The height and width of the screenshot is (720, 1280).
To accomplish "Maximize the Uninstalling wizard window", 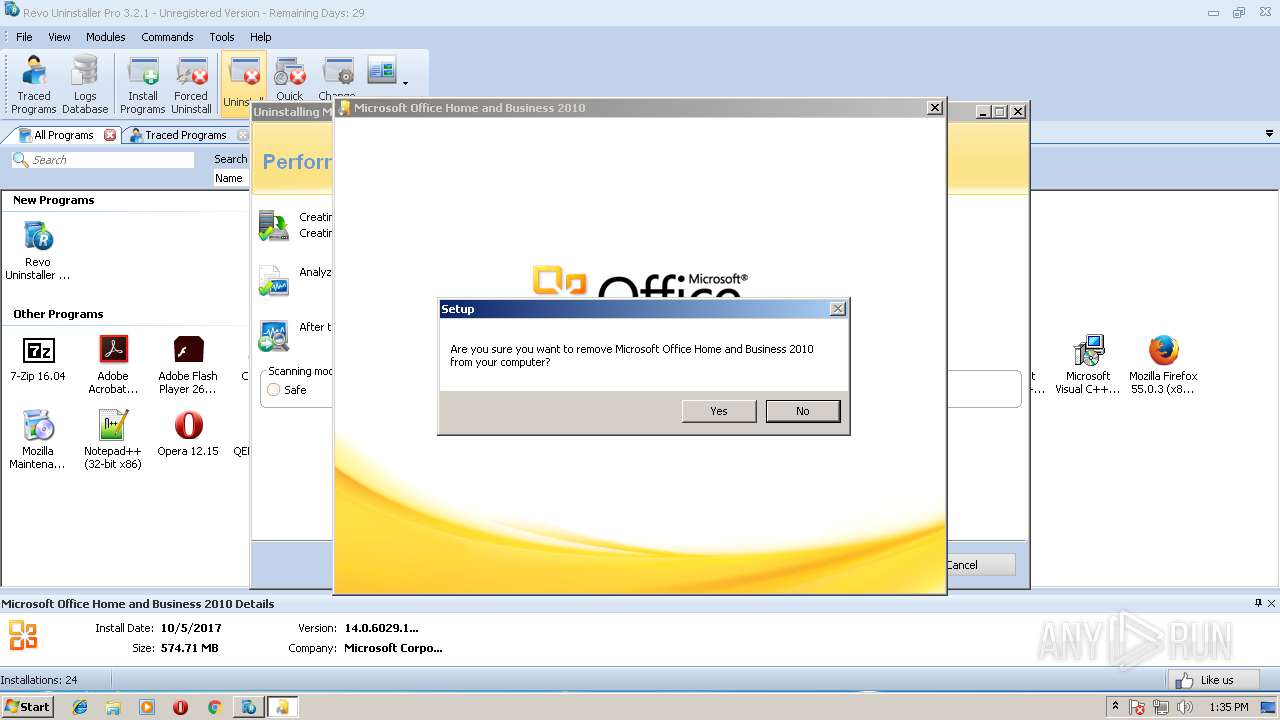I will point(999,112).
